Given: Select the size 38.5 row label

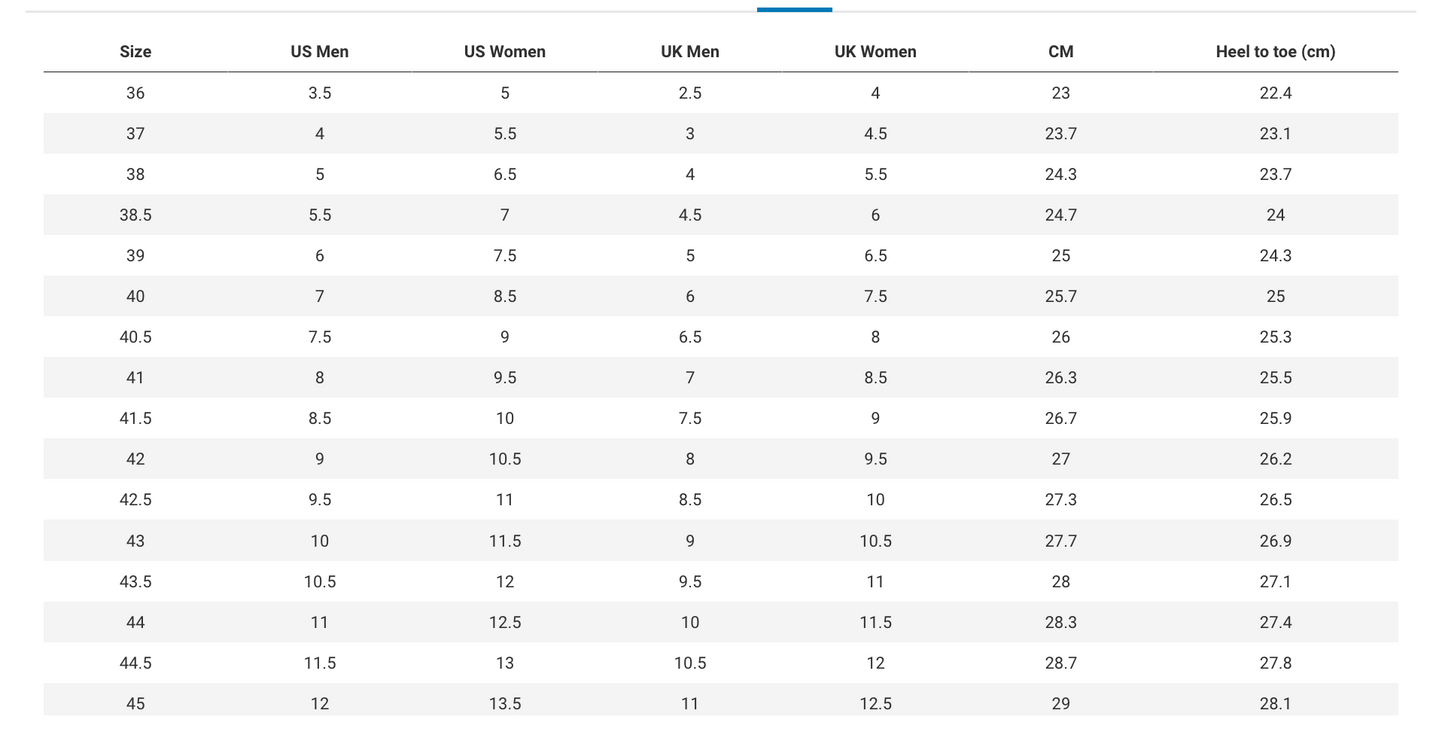Looking at the screenshot, I should (x=135, y=215).
